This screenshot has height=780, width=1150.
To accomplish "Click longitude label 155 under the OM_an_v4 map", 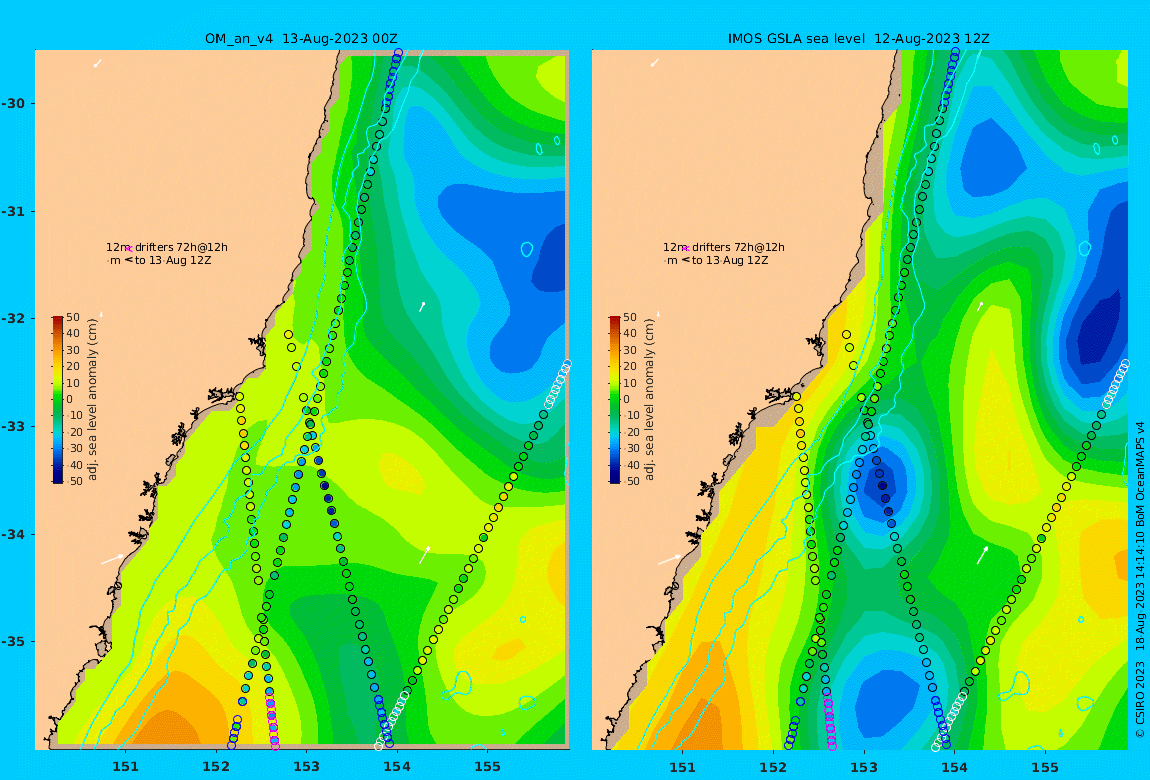I will click(488, 767).
